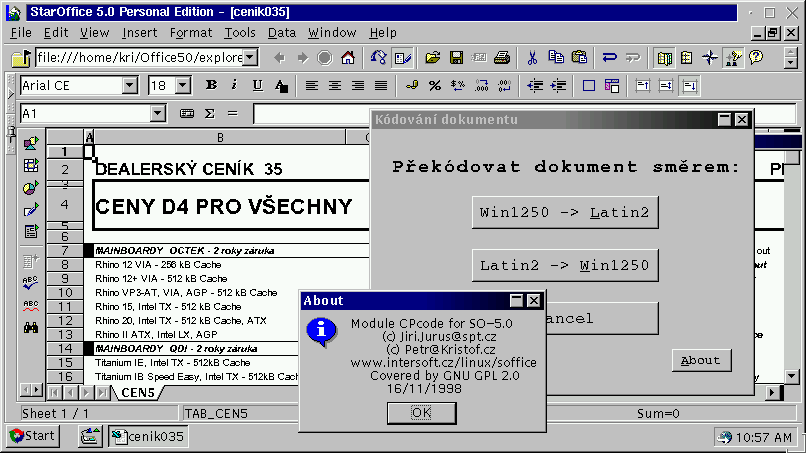This screenshot has width=806, height=453.
Task: Select column header B
Action: coord(220,137)
